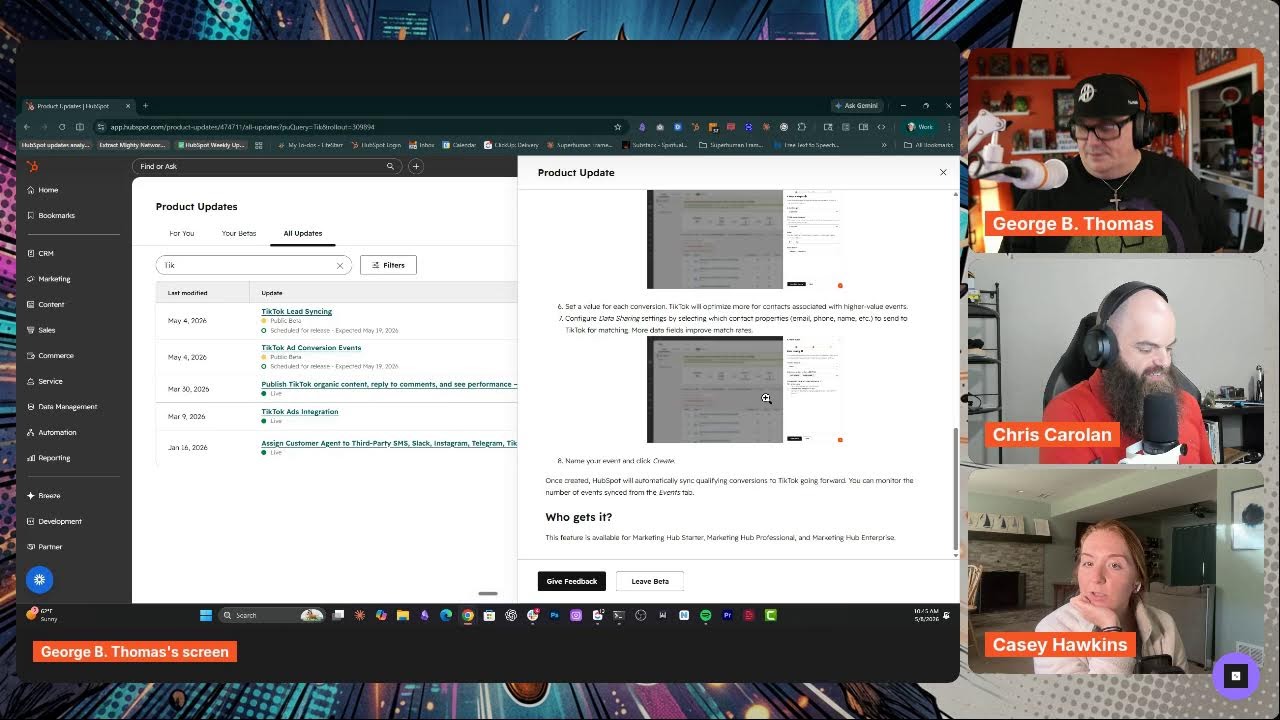The width and height of the screenshot is (1280, 720).
Task: Open the Automation sidebar section
Action: point(57,432)
